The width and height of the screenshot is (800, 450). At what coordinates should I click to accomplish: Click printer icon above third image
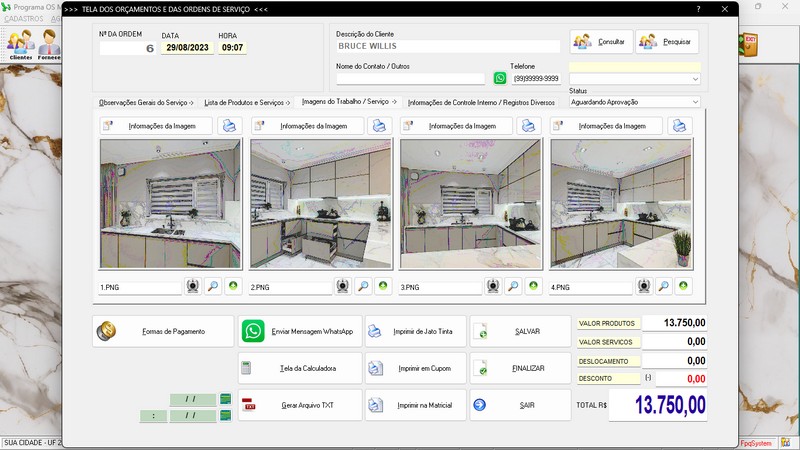(x=529, y=126)
